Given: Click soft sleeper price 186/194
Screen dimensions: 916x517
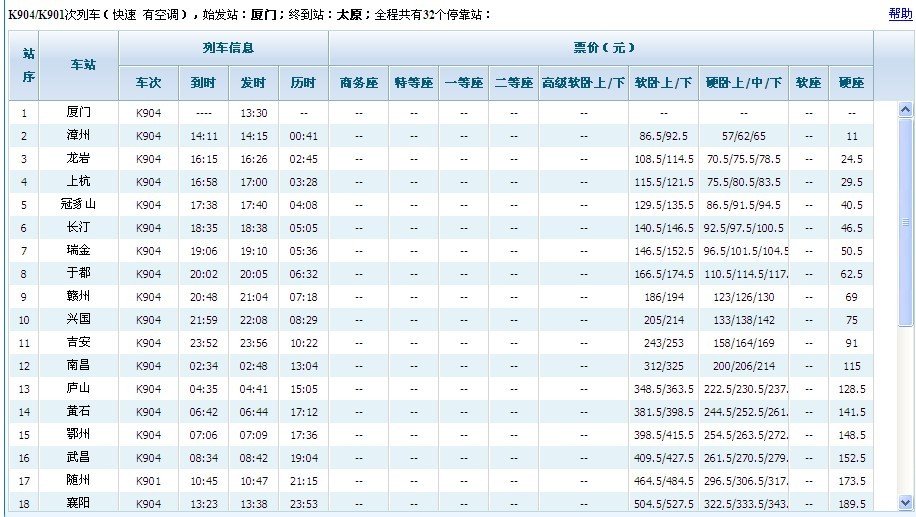Looking at the screenshot, I should point(664,297).
